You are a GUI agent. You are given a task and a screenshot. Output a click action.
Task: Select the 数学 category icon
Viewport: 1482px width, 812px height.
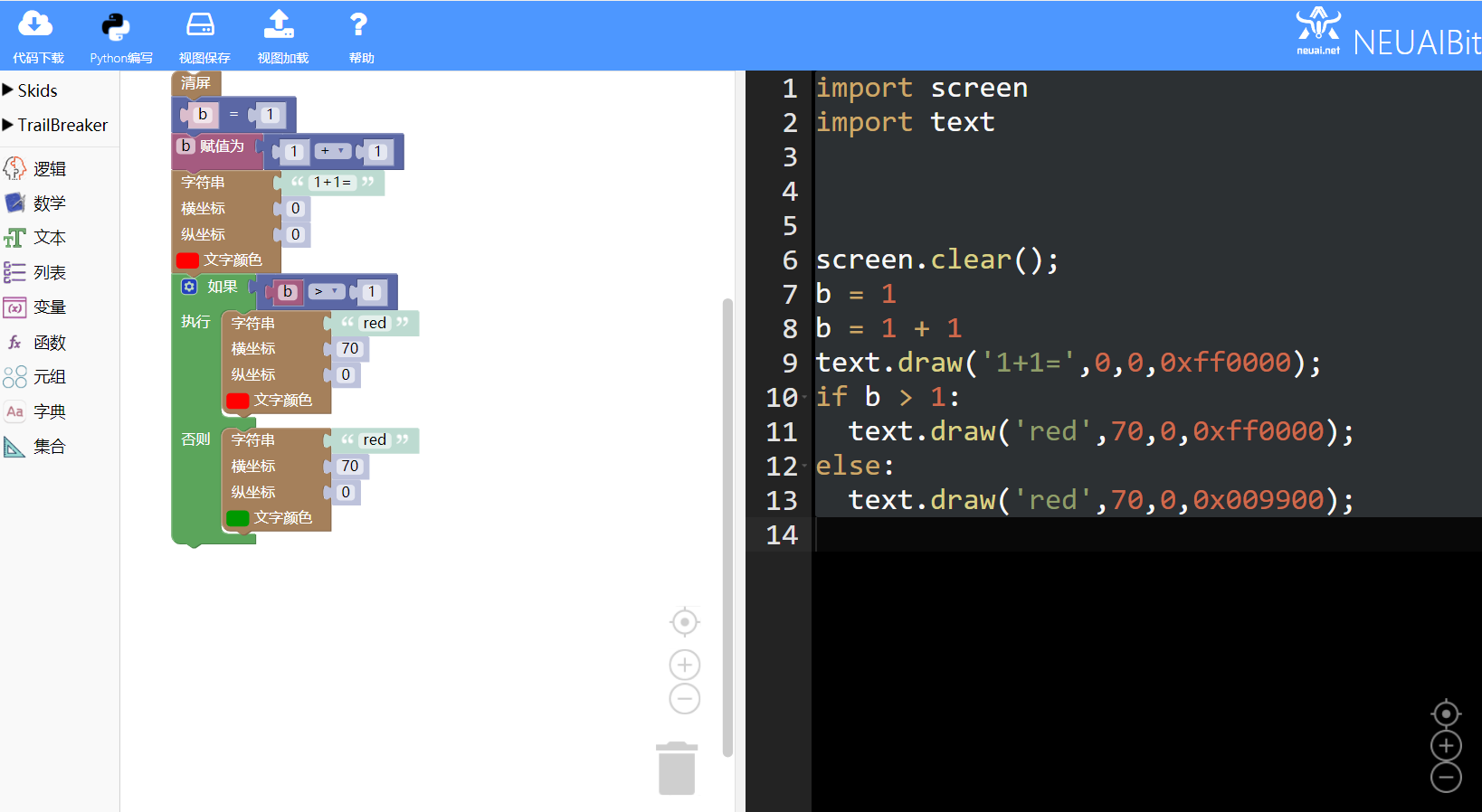[14, 203]
